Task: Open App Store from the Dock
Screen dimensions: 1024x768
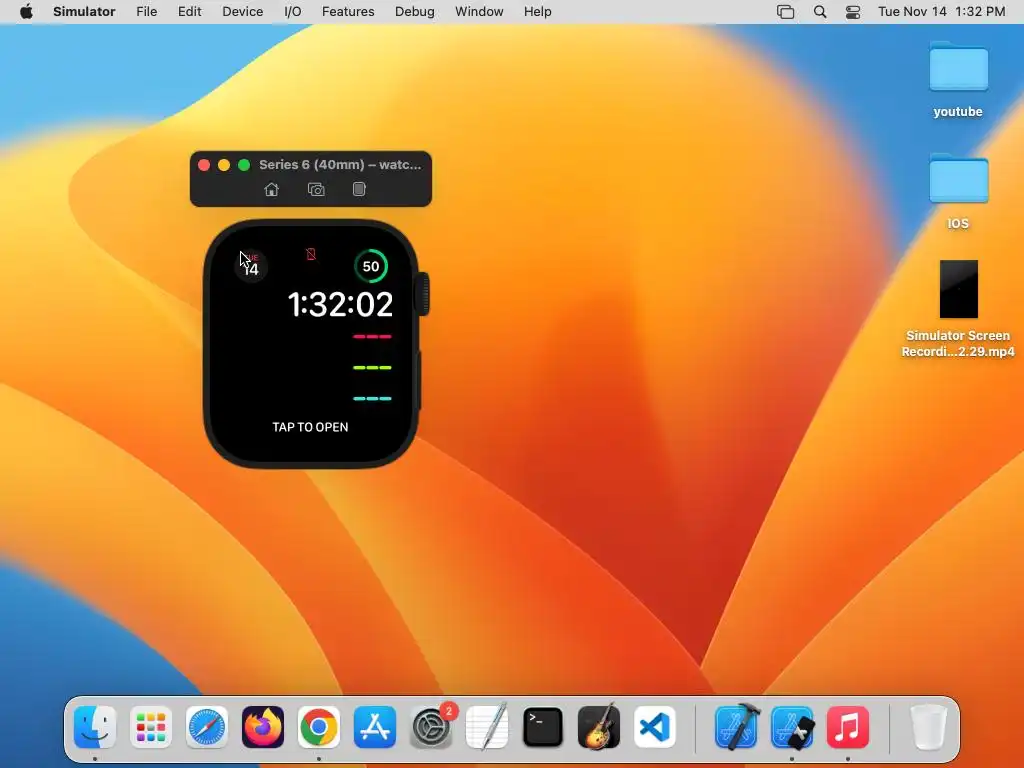Action: 375,727
